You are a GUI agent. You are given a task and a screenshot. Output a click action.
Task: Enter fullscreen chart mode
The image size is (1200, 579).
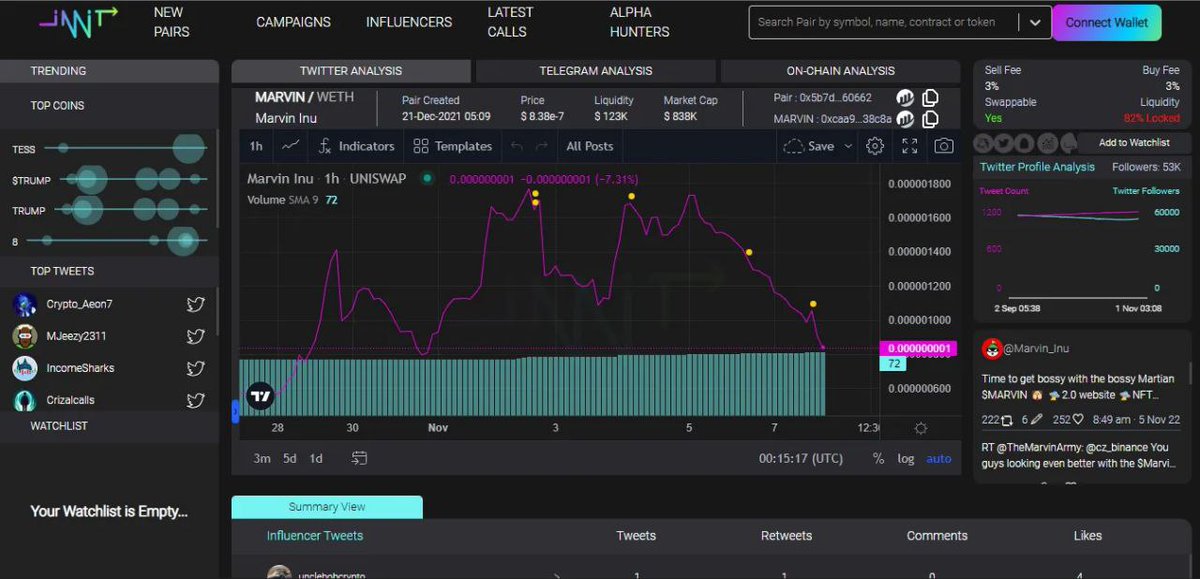(910, 146)
